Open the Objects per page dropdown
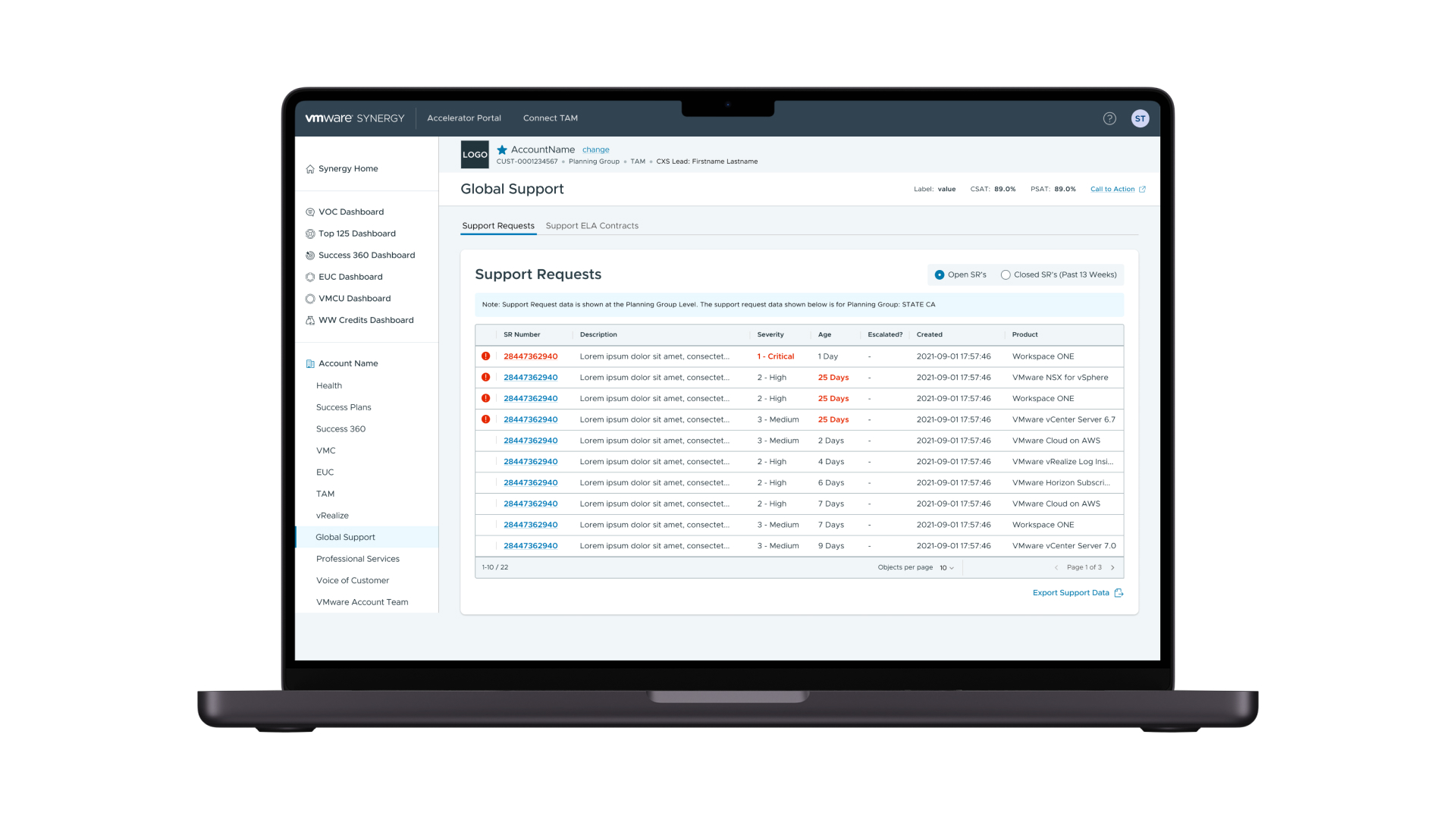The width and height of the screenshot is (1456, 819). 946,568
